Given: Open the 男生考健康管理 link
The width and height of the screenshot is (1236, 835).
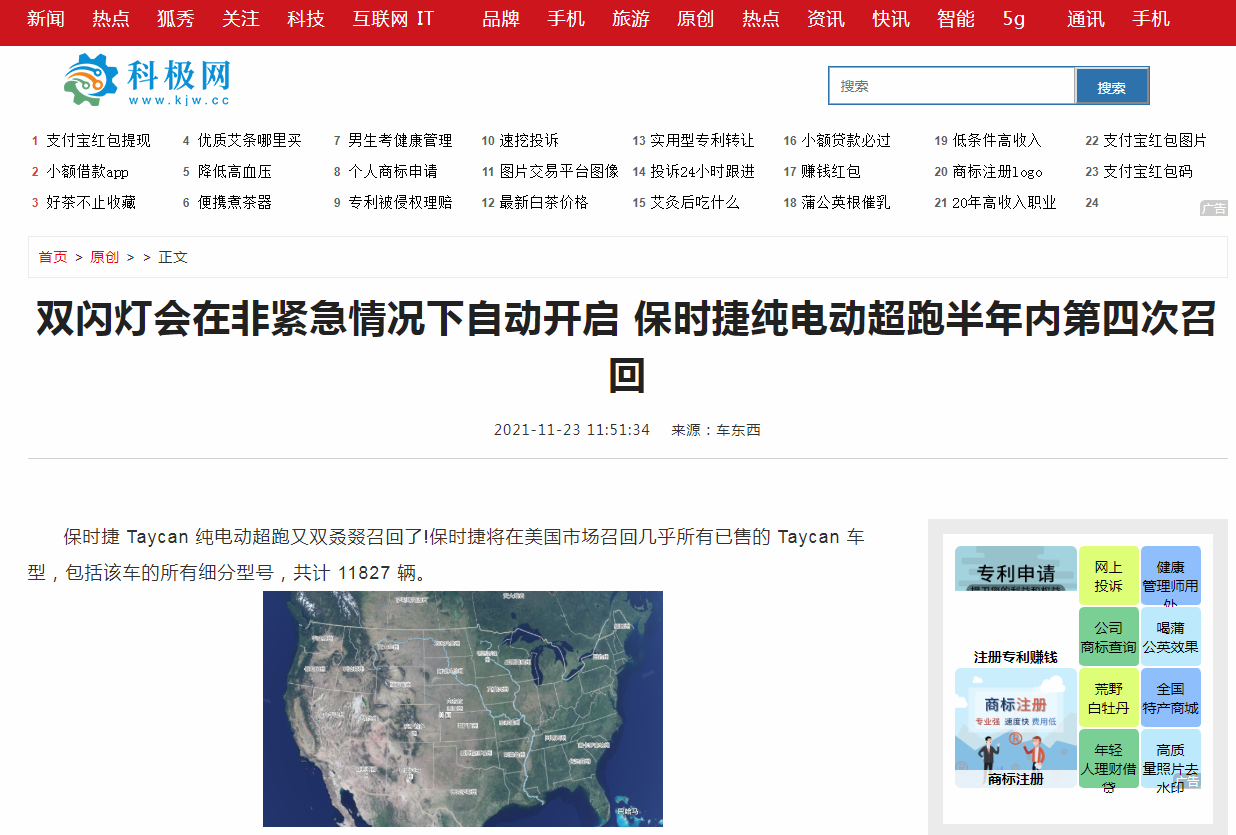Looking at the screenshot, I should [x=400, y=141].
